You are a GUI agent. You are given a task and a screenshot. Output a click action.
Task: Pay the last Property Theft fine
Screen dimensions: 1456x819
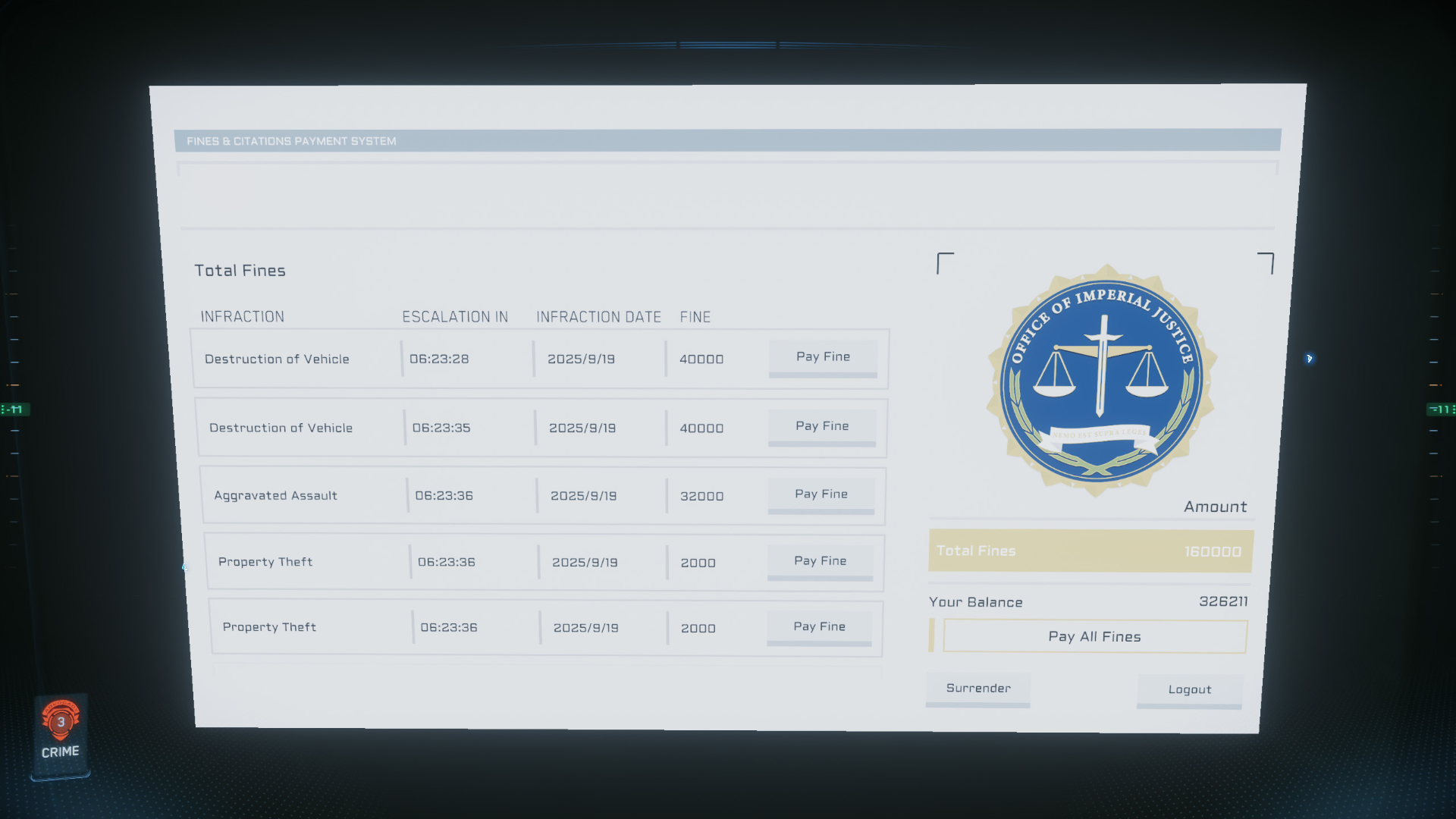pyautogui.click(x=819, y=627)
